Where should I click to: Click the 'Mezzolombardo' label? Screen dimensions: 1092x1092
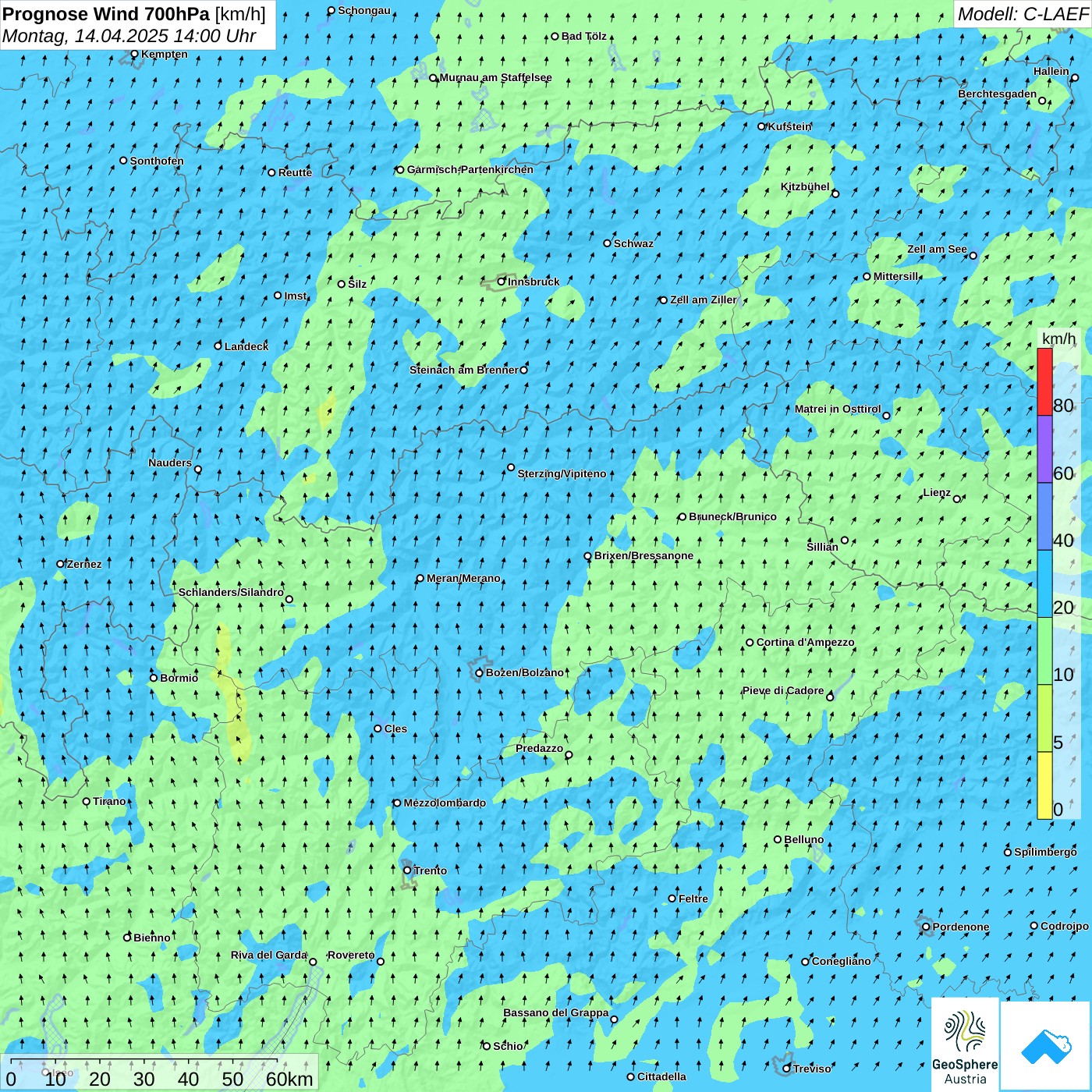pyautogui.click(x=445, y=803)
